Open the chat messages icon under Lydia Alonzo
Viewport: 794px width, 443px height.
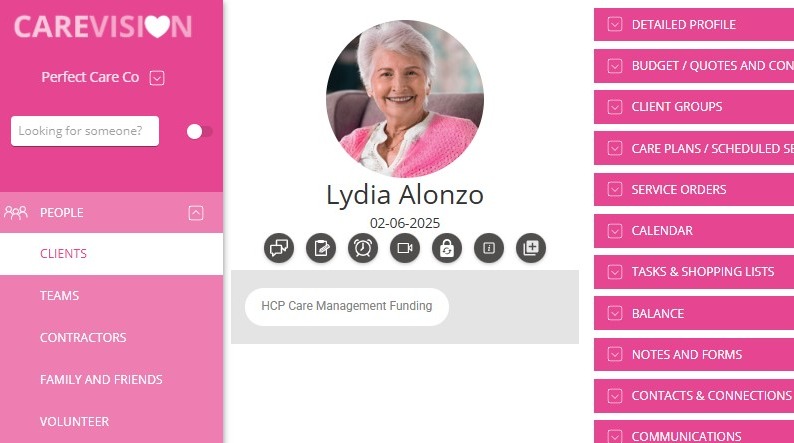279,248
